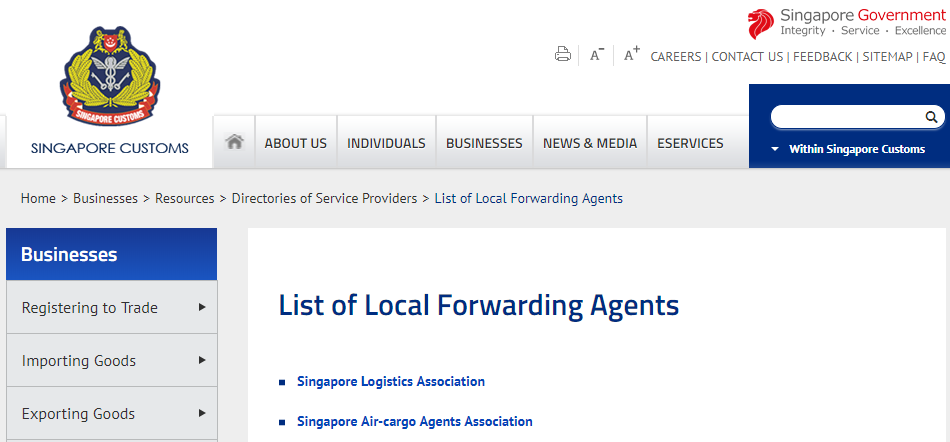Open the FEEDBACK link

tap(822, 57)
